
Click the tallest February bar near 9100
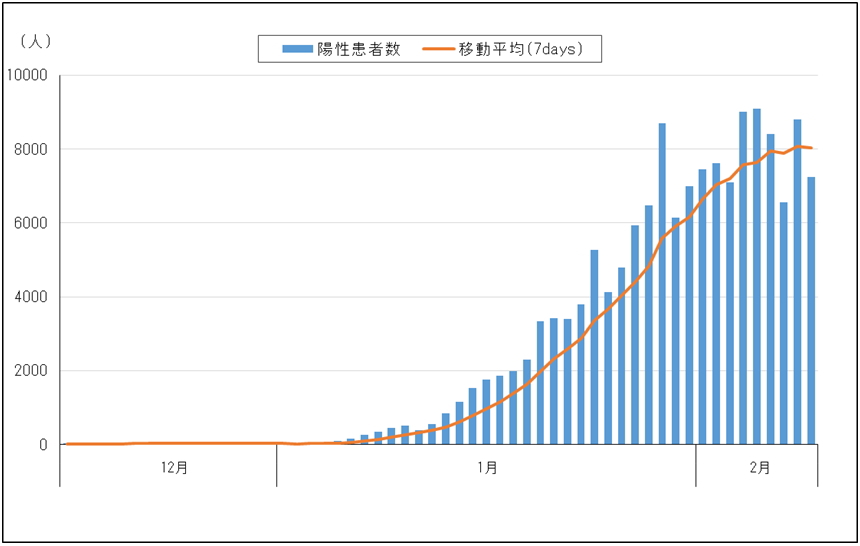pos(757,277)
